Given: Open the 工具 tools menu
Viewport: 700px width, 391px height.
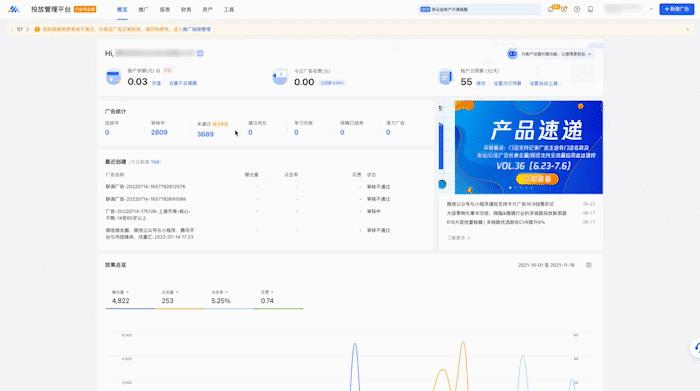Looking at the screenshot, I should (229, 9).
